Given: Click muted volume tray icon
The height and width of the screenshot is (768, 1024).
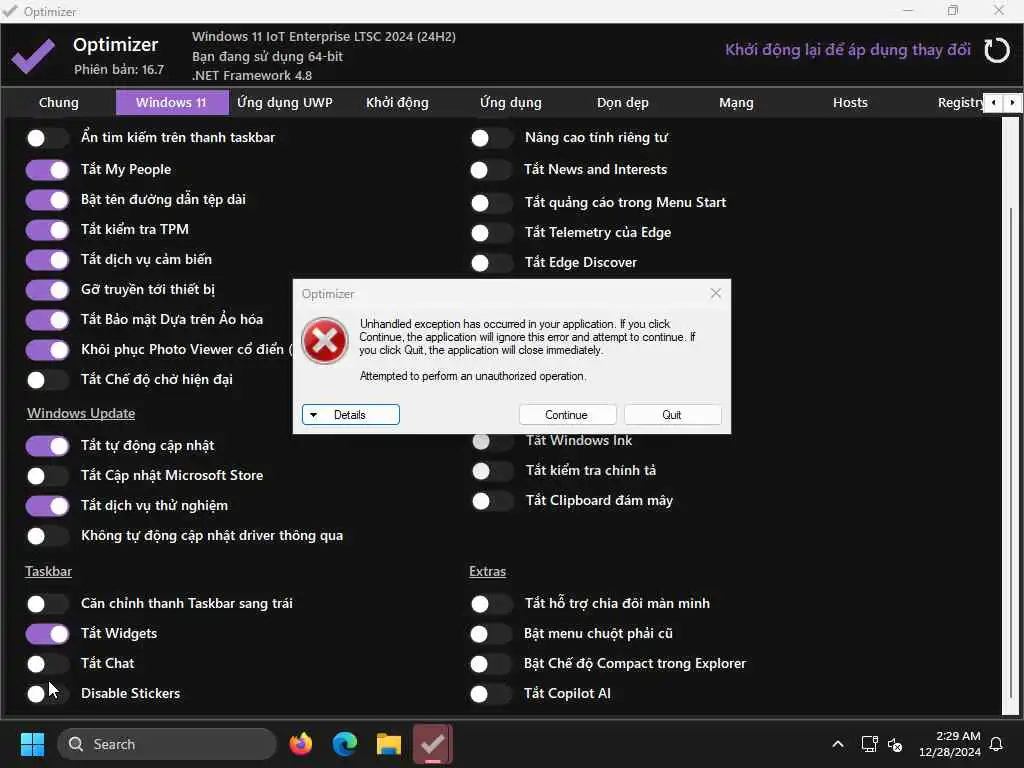Looking at the screenshot, I should click(895, 744).
